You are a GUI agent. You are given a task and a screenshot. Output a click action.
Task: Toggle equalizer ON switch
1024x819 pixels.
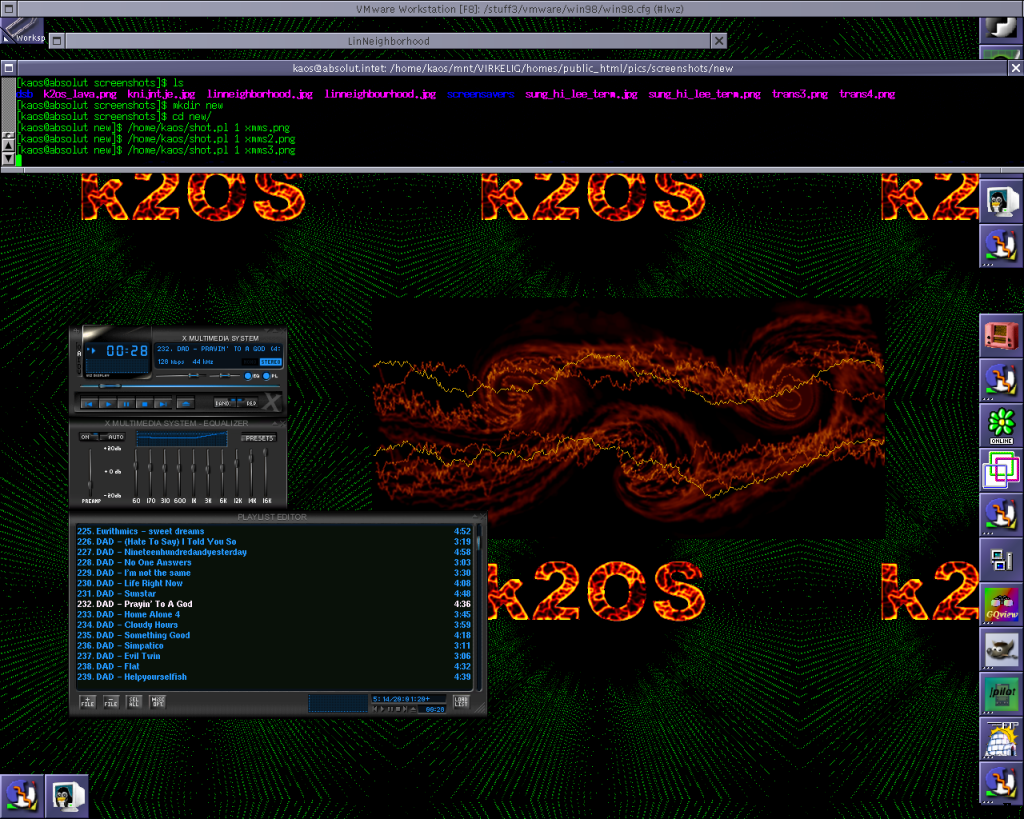tap(89, 436)
